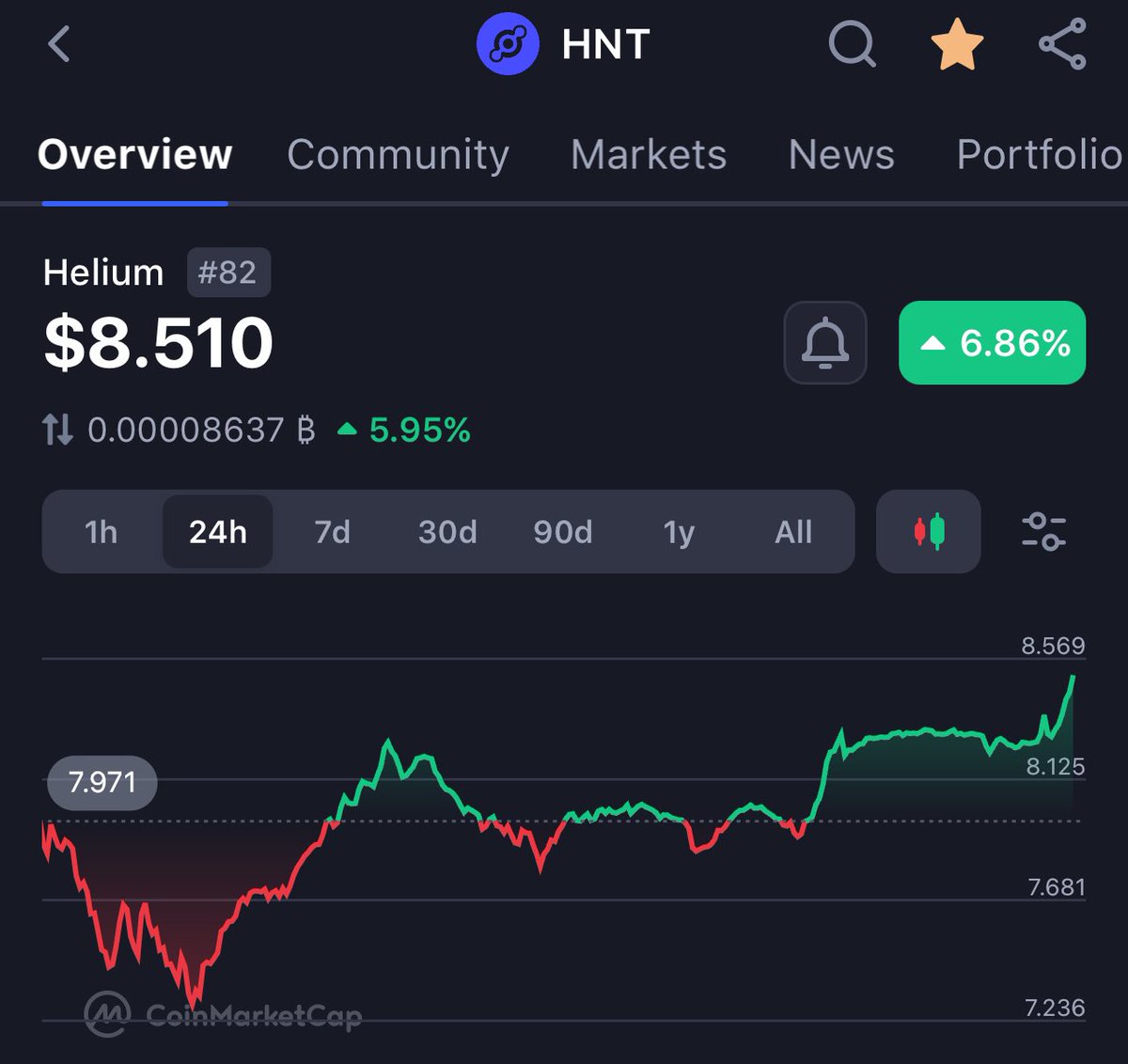Tap the green 6.86% change button
The height and width of the screenshot is (1064, 1128).
click(993, 342)
